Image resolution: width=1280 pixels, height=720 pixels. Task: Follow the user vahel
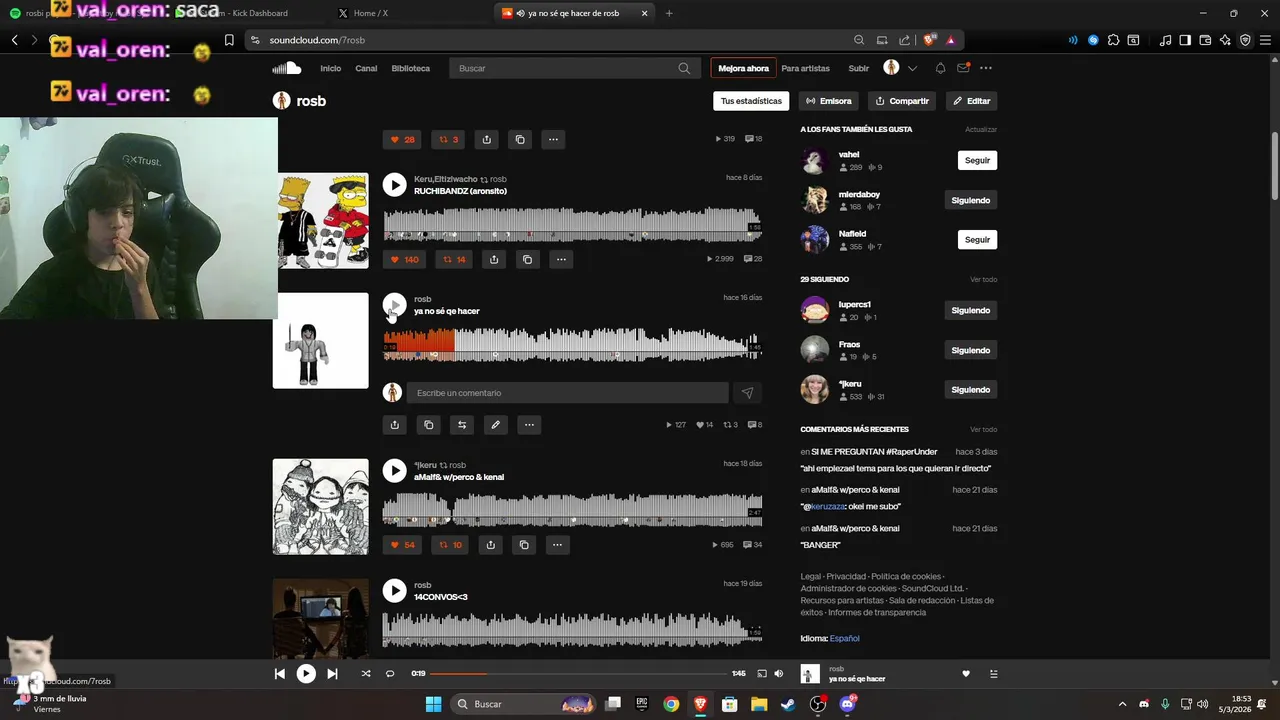coord(977,160)
